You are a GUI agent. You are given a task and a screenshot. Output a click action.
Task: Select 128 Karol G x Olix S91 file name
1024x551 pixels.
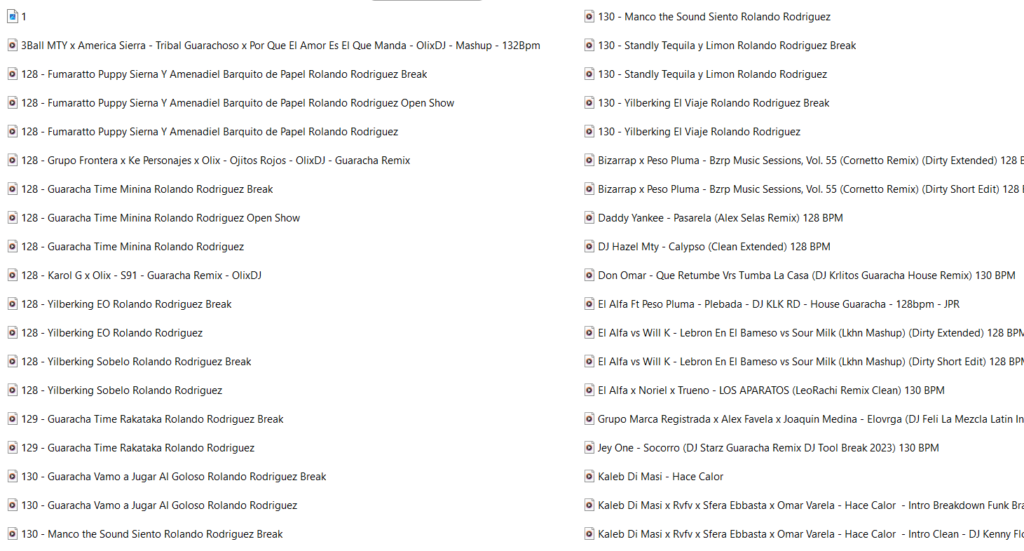(141, 276)
